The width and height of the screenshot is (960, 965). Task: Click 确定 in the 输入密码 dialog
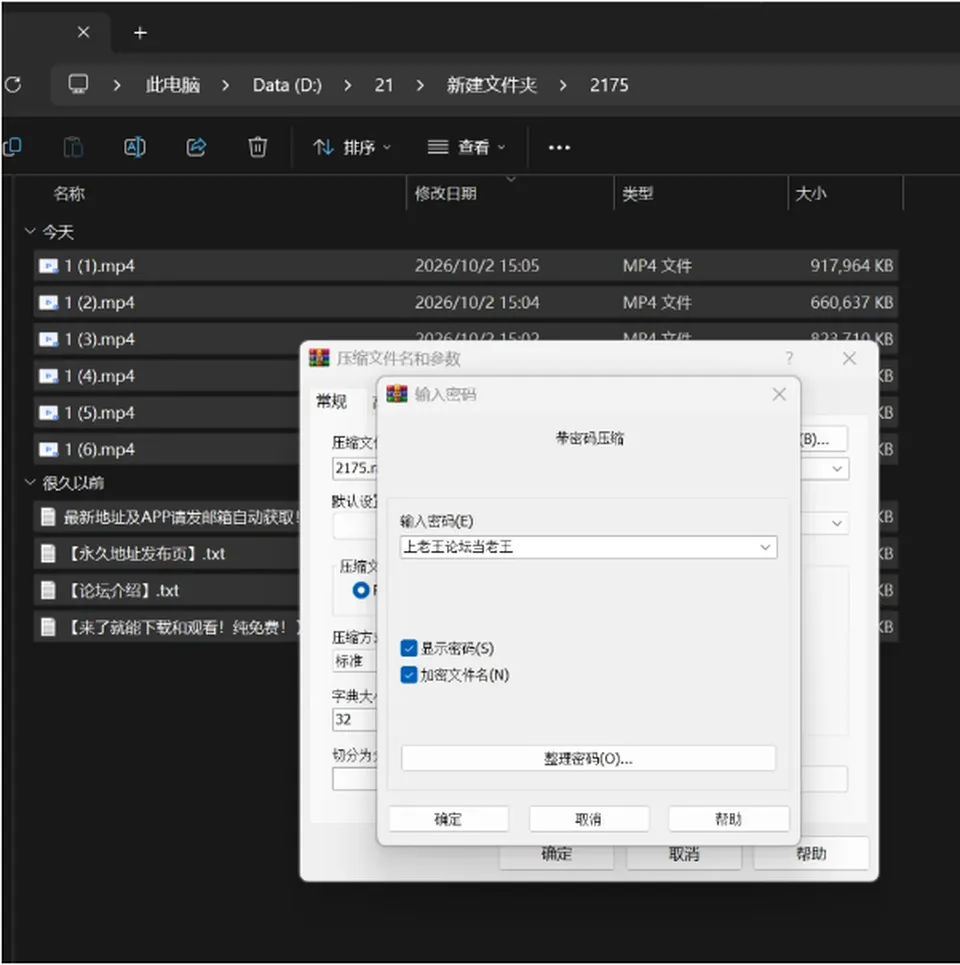pyautogui.click(x=448, y=819)
